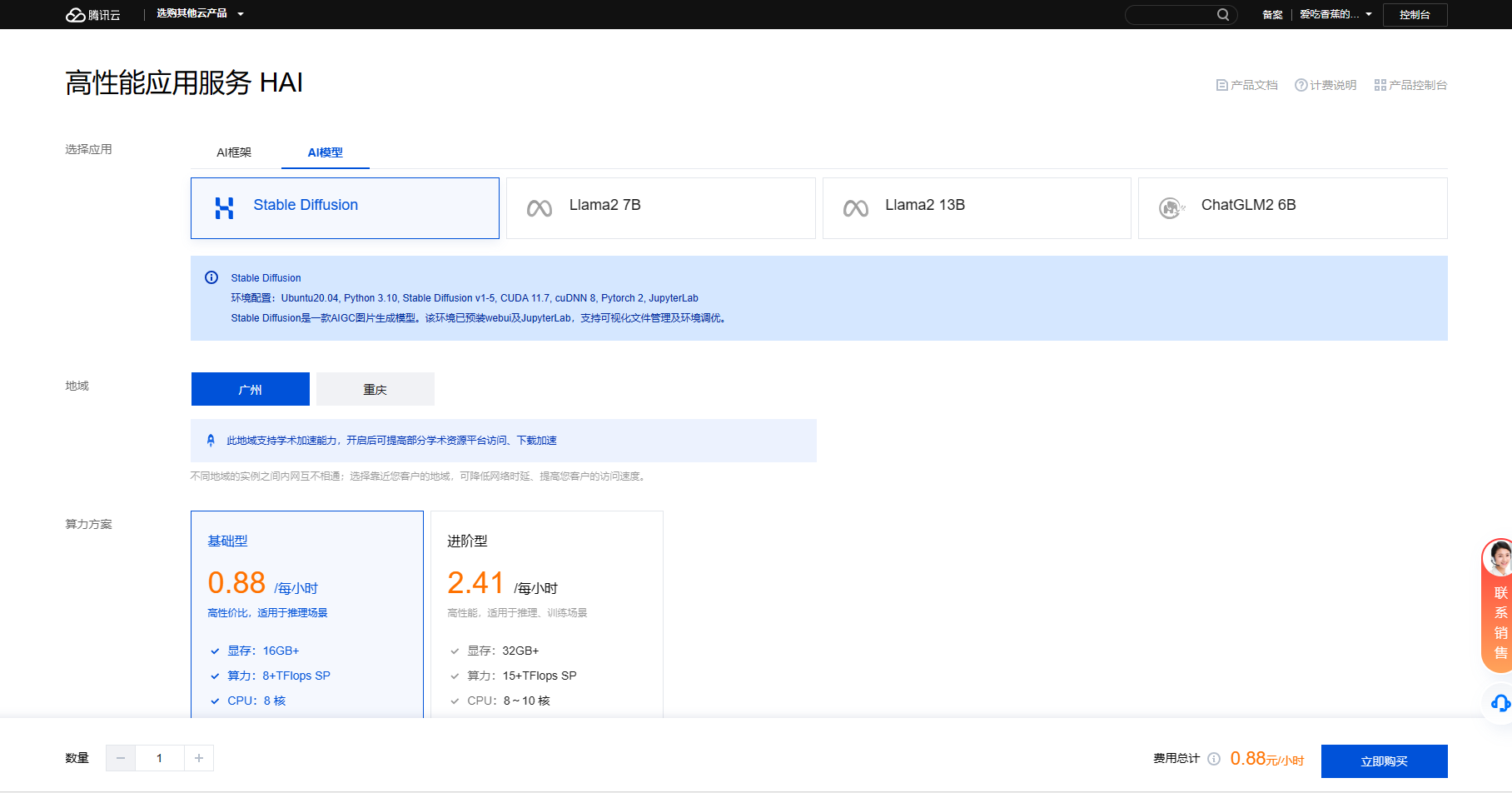Click the Tencent Cloud logo

click(92, 14)
